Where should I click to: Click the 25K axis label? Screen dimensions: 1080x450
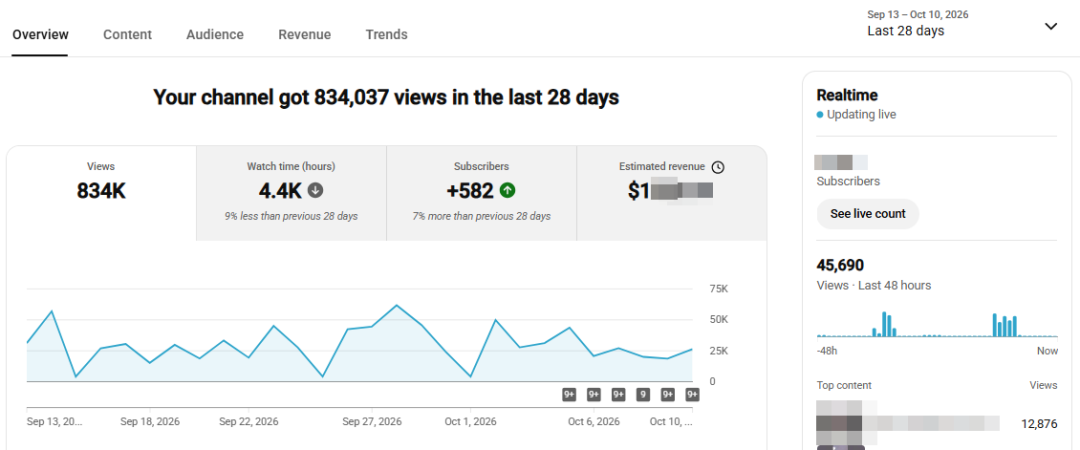(x=718, y=351)
